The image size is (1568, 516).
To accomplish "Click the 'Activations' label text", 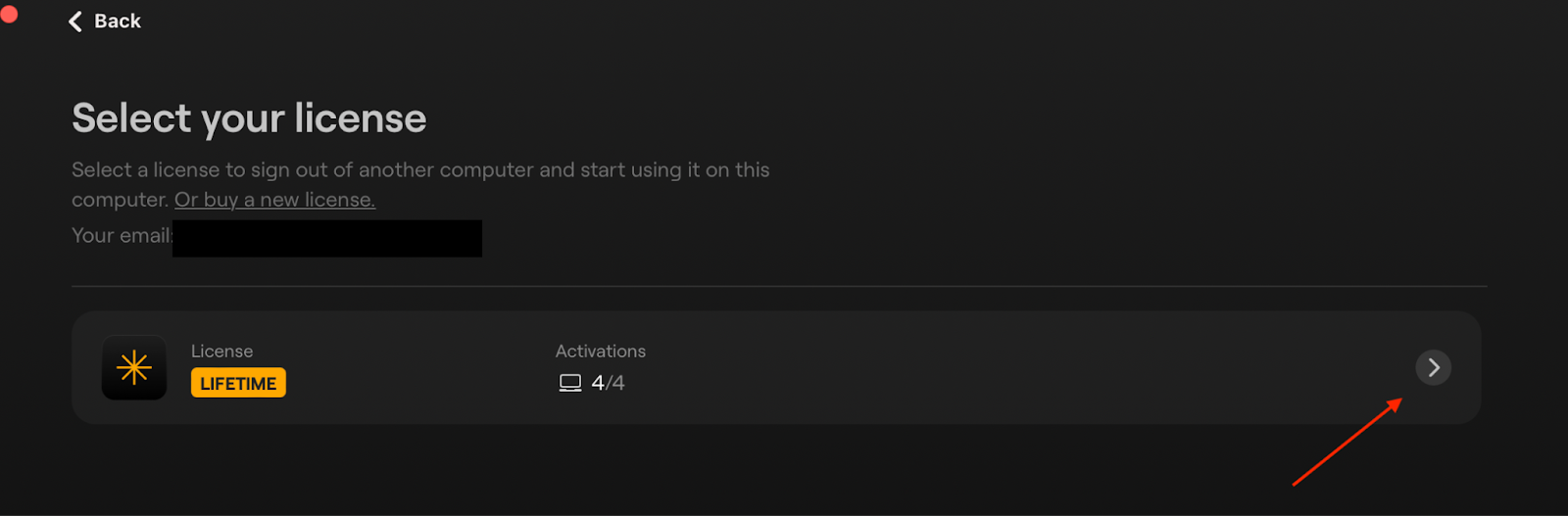I will tap(601, 351).
